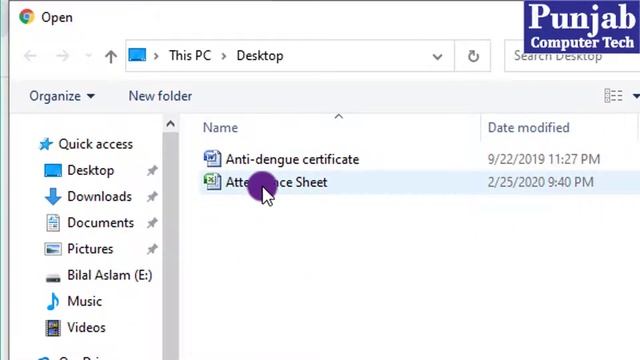Go up one folder level
Screen dimensions: 640x360
click(x=111, y=56)
